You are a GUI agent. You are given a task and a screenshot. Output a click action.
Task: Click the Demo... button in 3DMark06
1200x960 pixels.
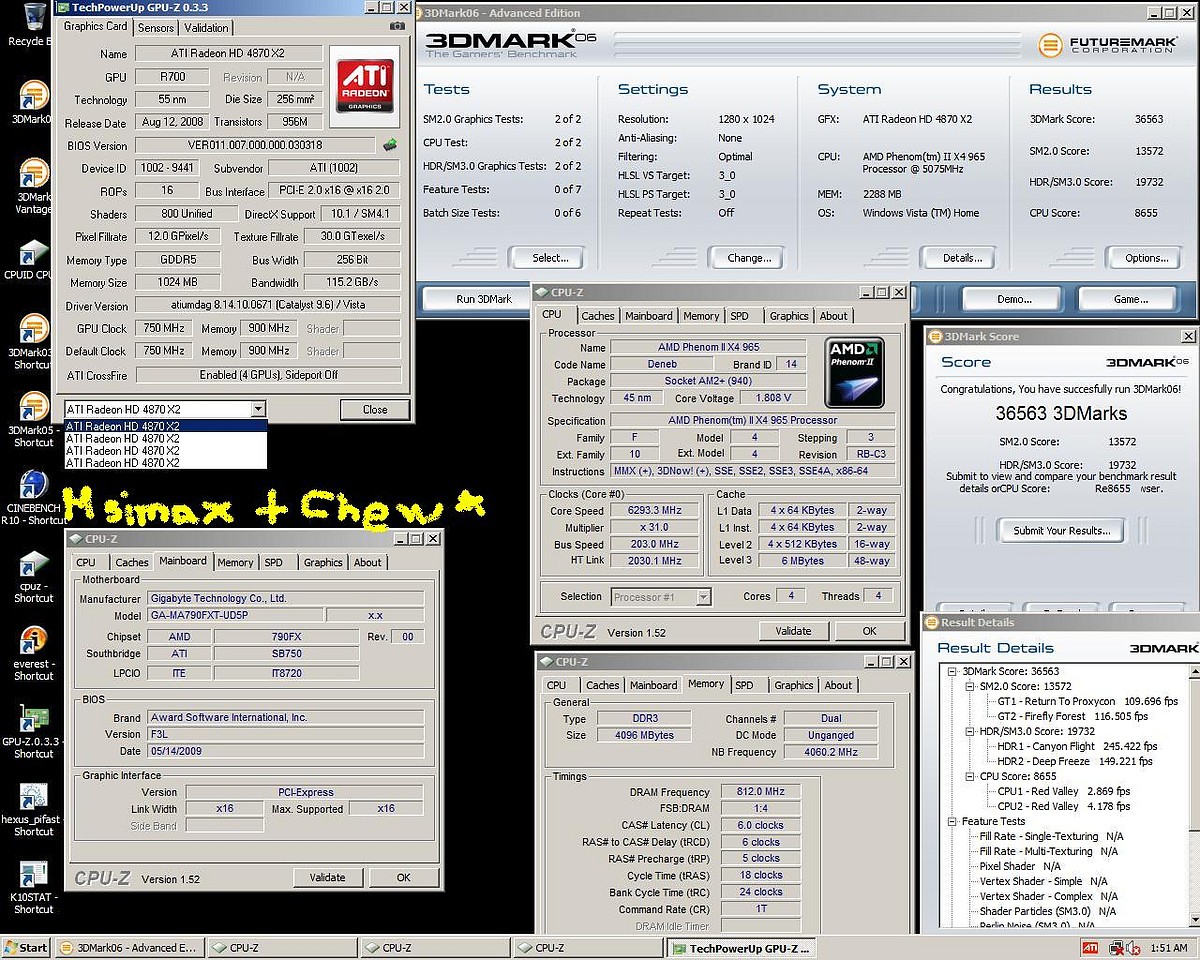(1014, 299)
